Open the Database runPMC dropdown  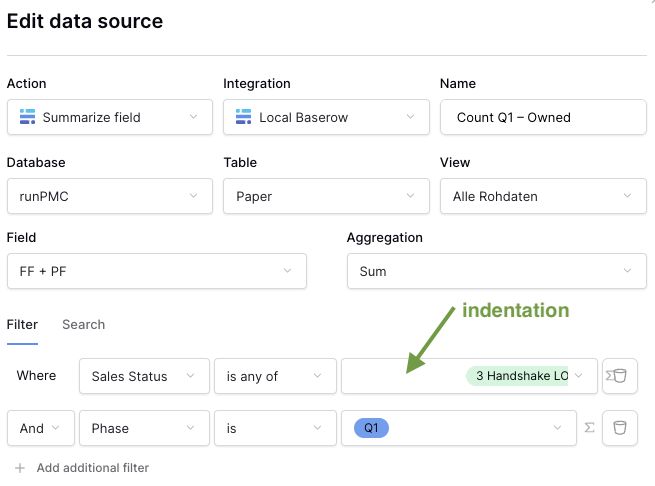pyautogui.click(x=110, y=196)
